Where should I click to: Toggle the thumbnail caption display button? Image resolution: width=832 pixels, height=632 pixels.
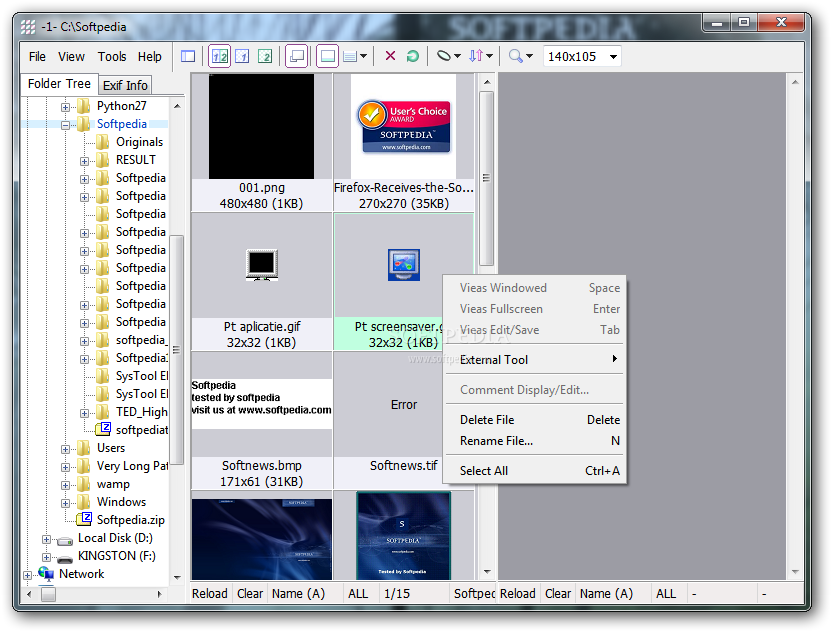[x=327, y=56]
